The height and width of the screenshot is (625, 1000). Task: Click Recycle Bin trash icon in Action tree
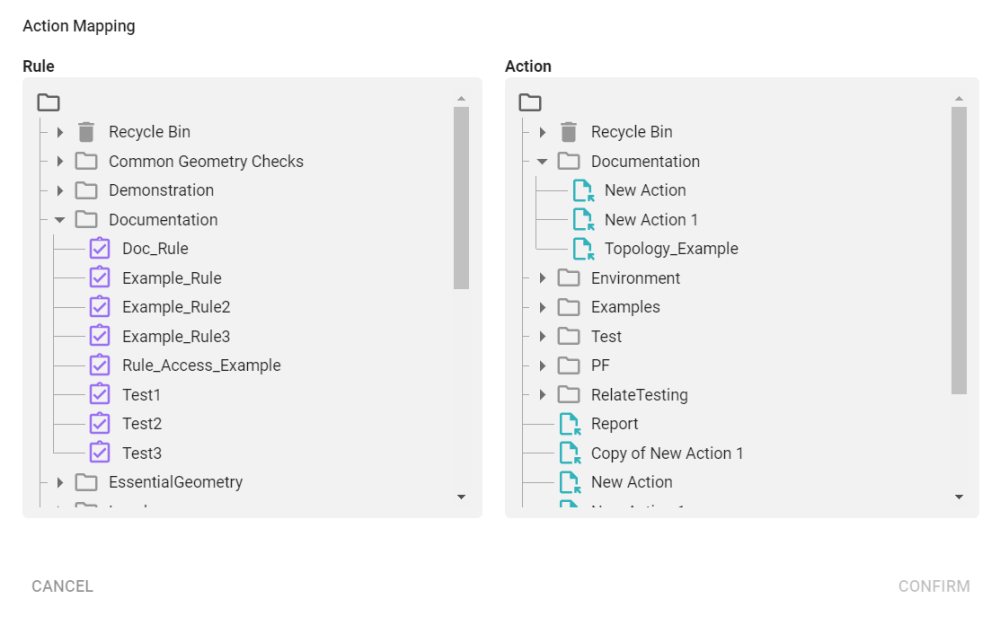pyautogui.click(x=569, y=132)
